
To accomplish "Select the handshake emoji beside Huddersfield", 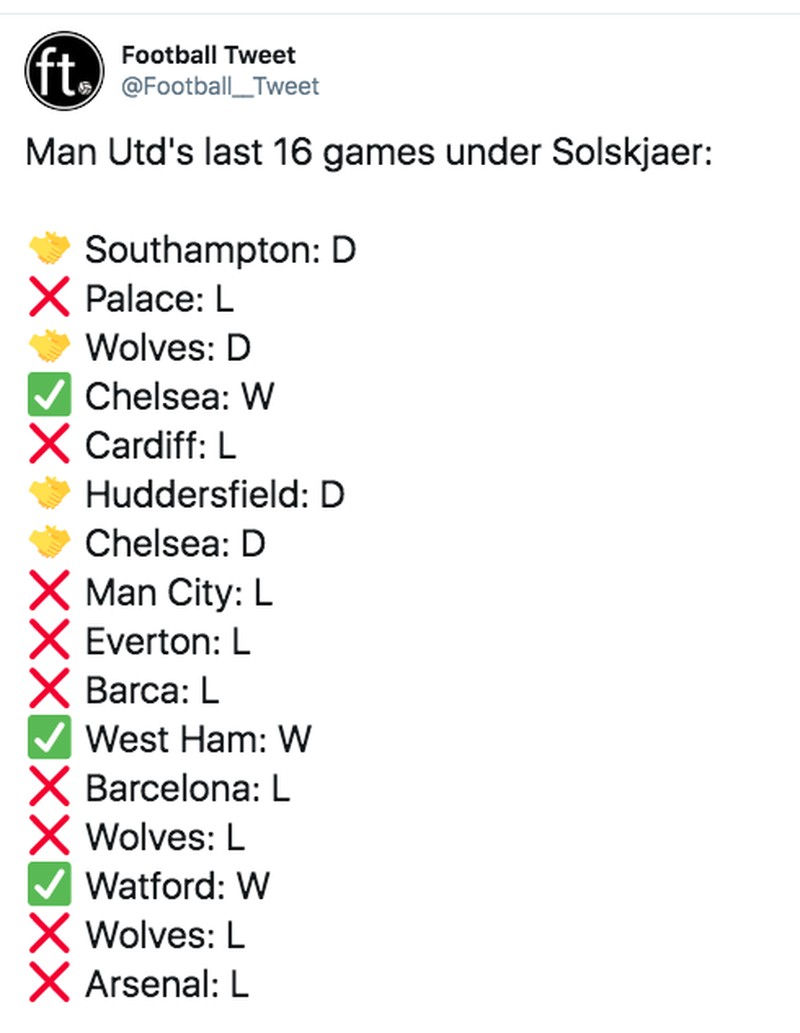I will [x=49, y=494].
